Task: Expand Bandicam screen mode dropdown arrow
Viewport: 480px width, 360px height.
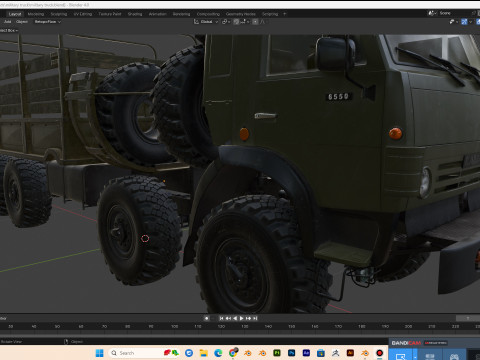Action: coord(415,355)
